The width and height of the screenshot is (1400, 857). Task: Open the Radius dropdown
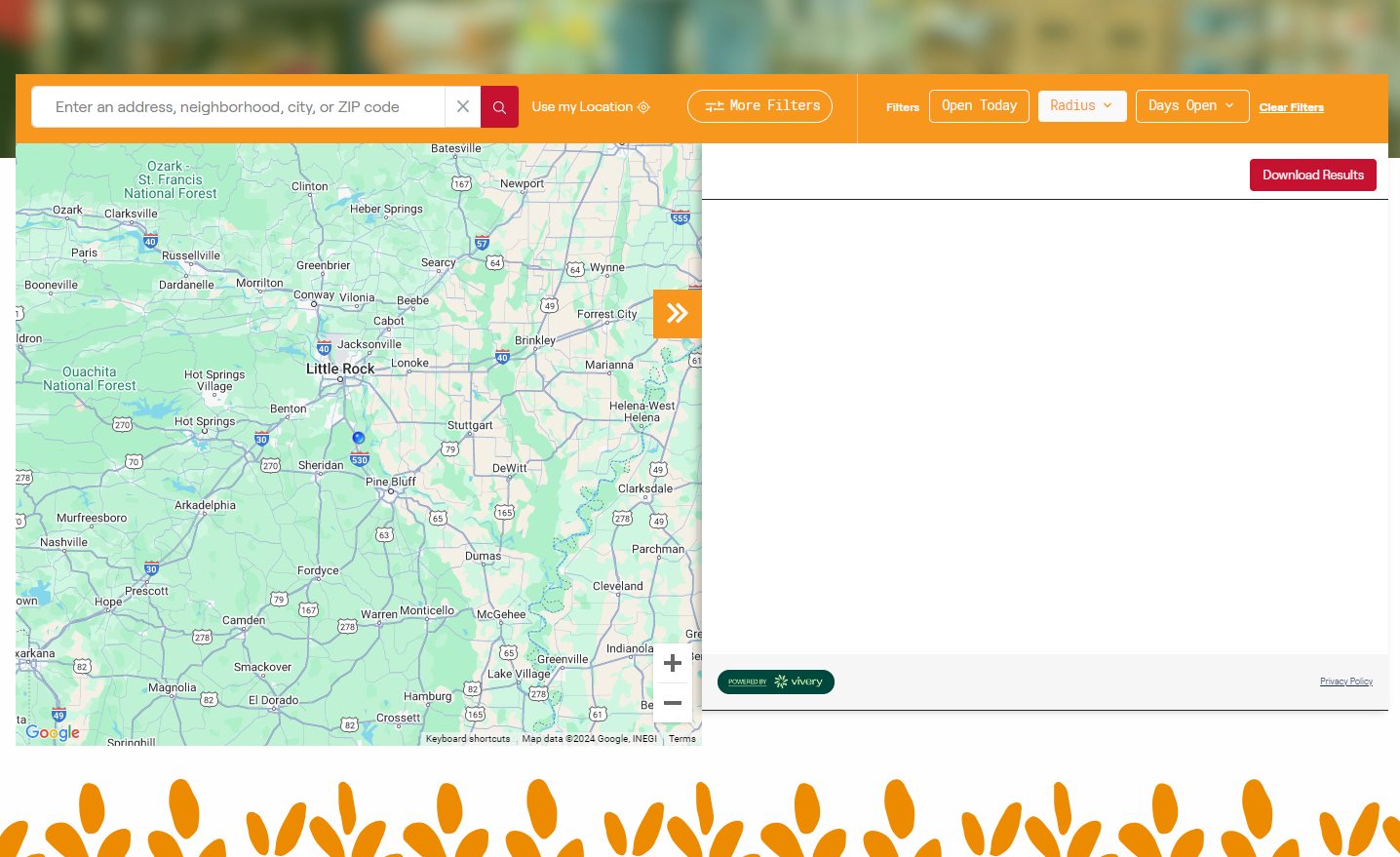pyautogui.click(x=1081, y=106)
